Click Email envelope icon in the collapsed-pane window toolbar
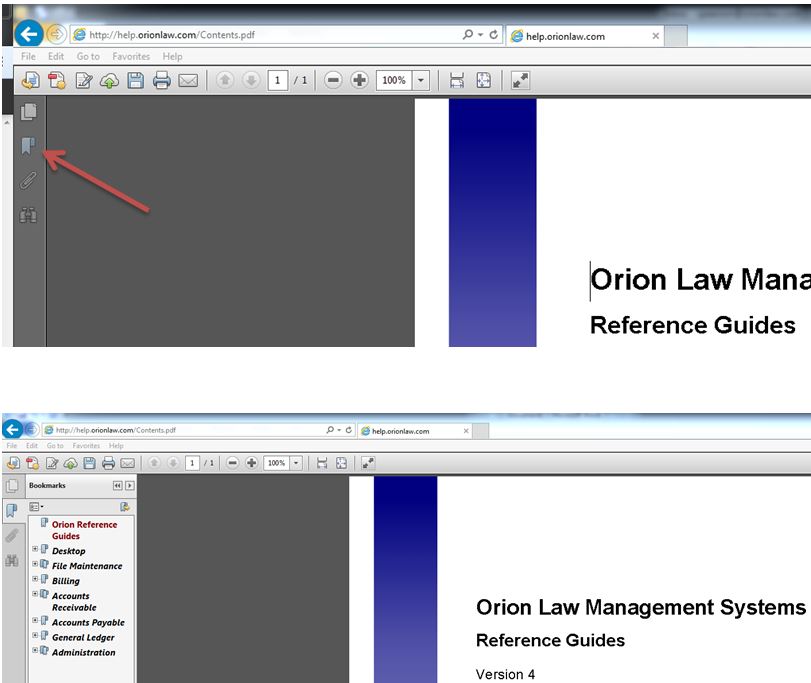 pyautogui.click(x=188, y=81)
